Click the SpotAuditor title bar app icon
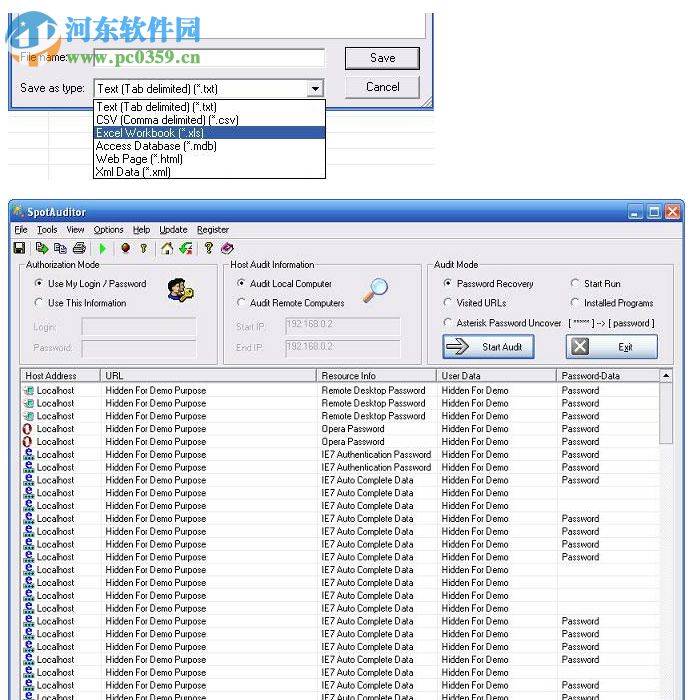This screenshot has width=688, height=700. (x=18, y=212)
